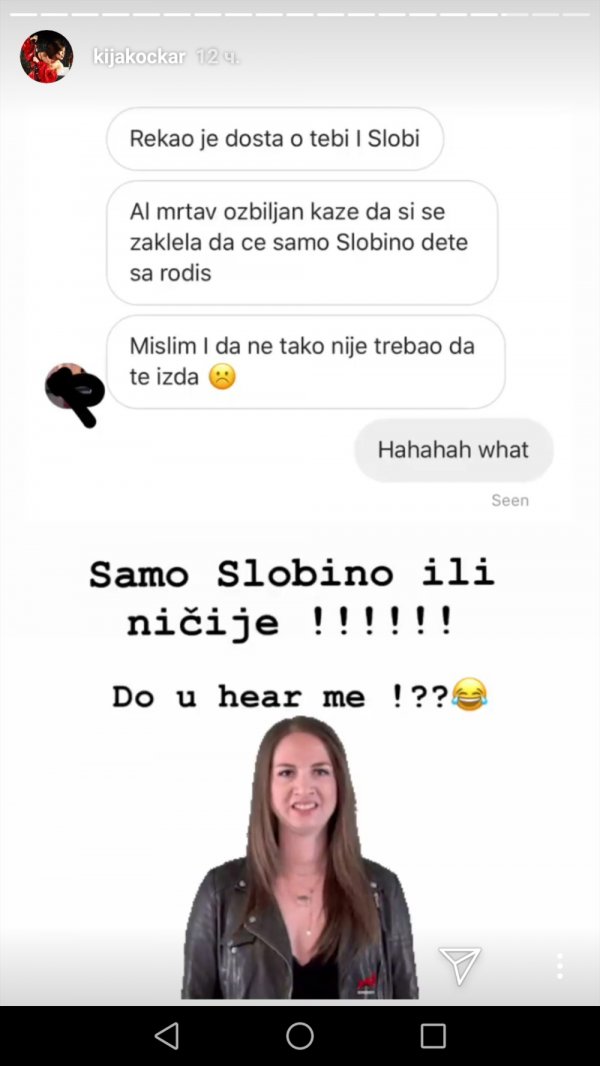Image resolution: width=600 pixels, height=1066 pixels.
Task: Tap the 'Hahahah what' reply bubble
Action: [453, 449]
